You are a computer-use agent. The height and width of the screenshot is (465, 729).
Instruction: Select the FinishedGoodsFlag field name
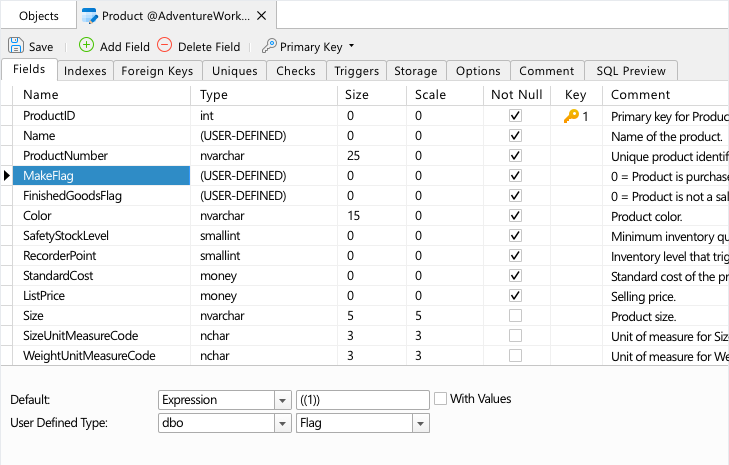(x=73, y=196)
